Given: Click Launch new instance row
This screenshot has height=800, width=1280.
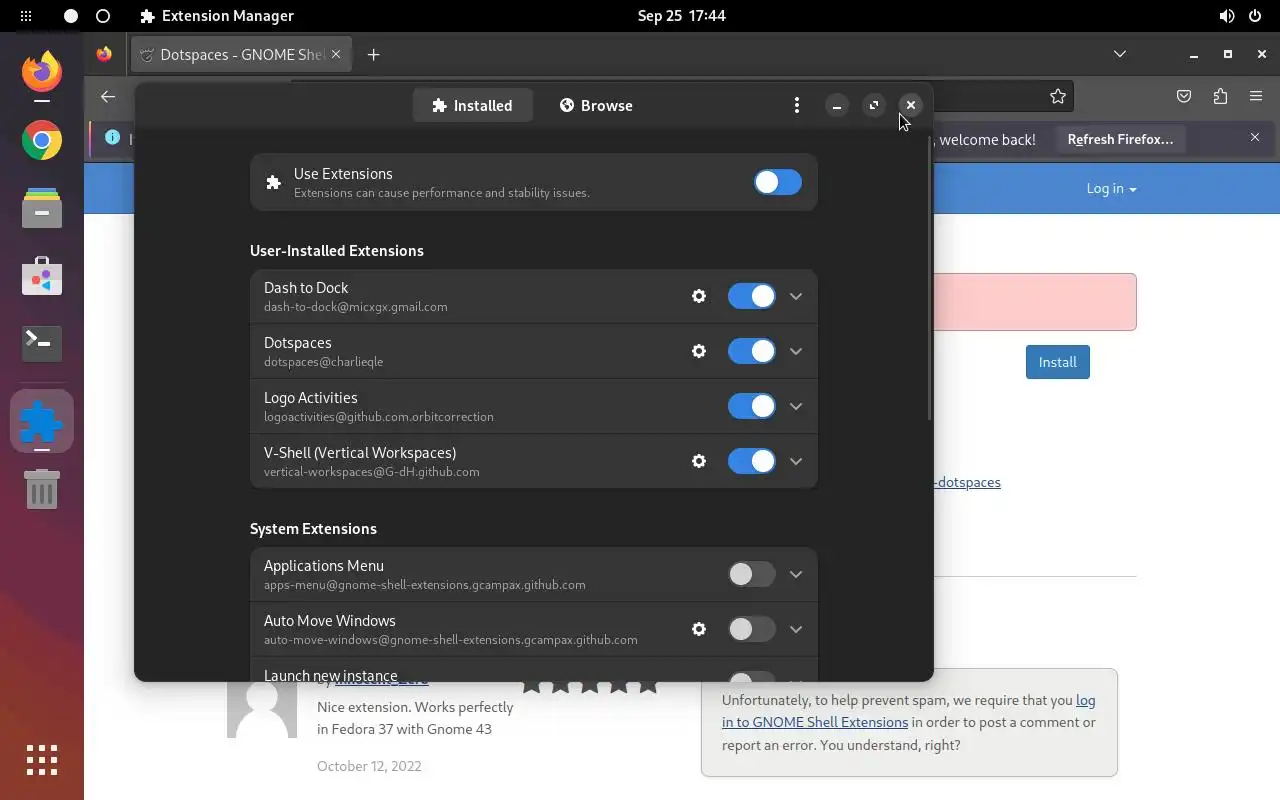Looking at the screenshot, I should click(534, 670).
